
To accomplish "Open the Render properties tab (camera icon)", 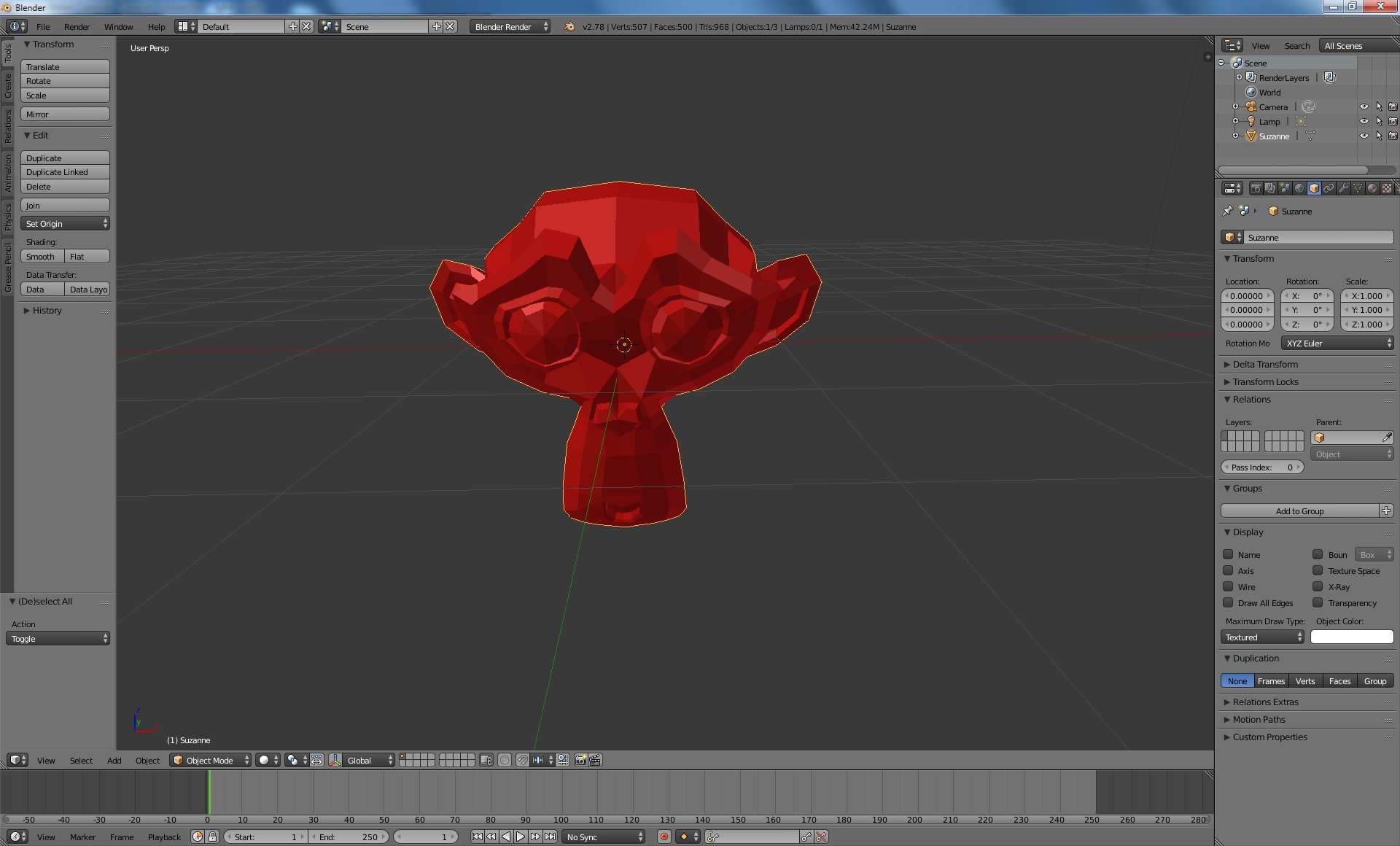I will (x=1256, y=188).
